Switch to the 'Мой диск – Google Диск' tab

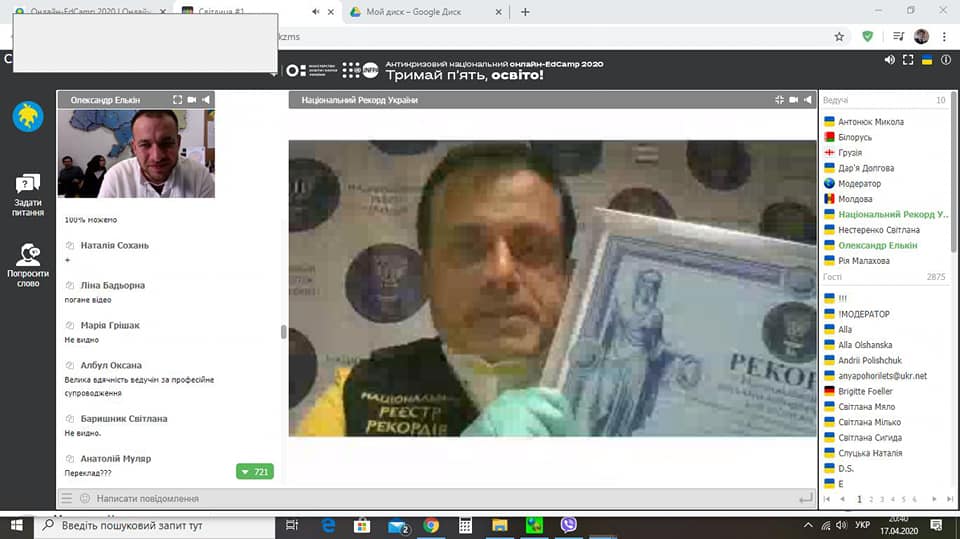(420, 12)
